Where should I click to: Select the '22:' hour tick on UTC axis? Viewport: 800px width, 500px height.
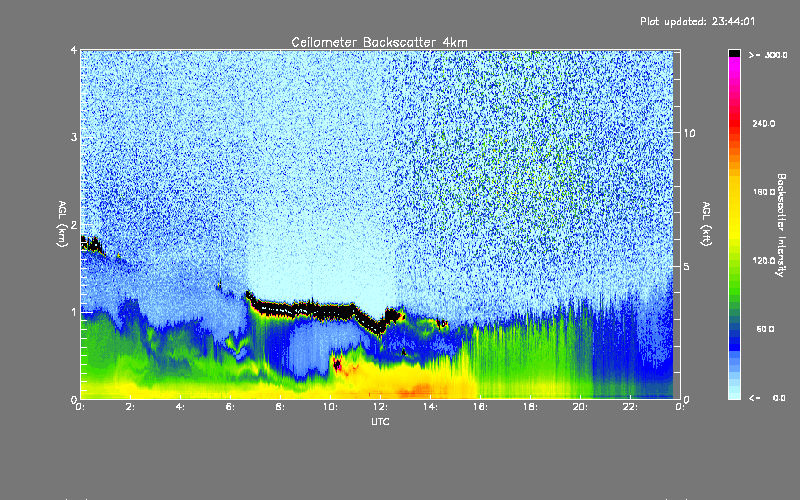[x=630, y=407]
